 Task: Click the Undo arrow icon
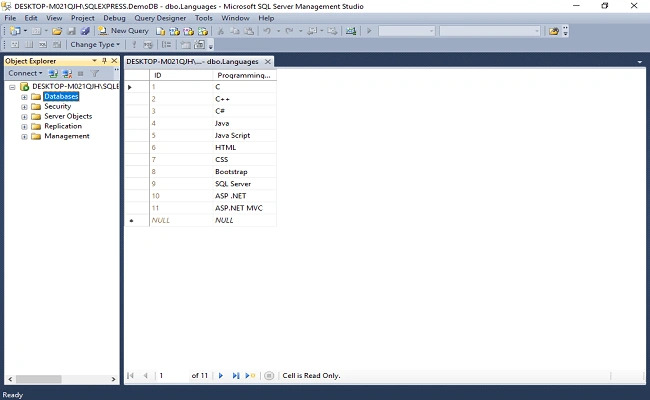tap(267, 31)
